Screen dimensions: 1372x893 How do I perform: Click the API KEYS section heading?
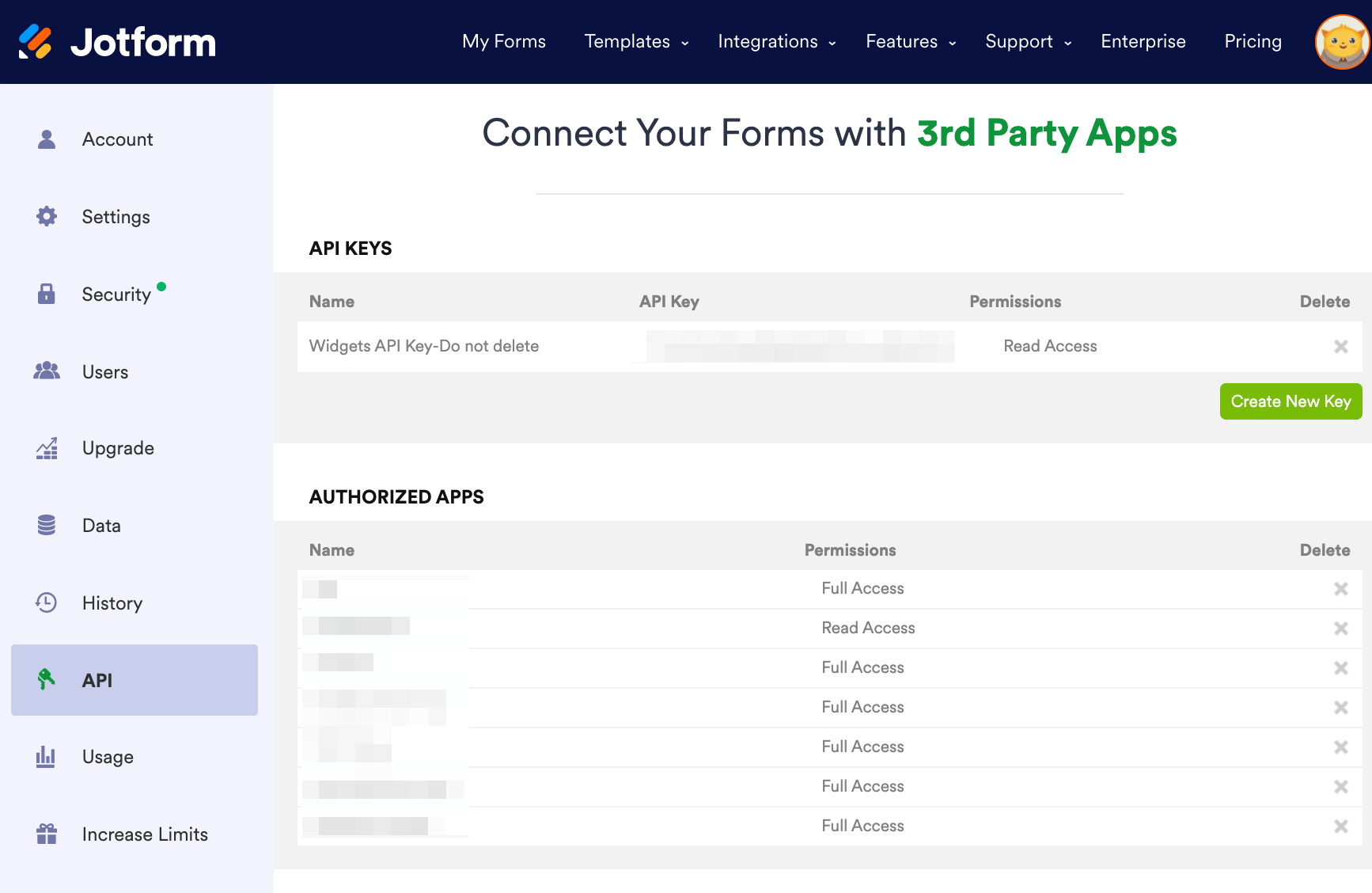(x=351, y=249)
